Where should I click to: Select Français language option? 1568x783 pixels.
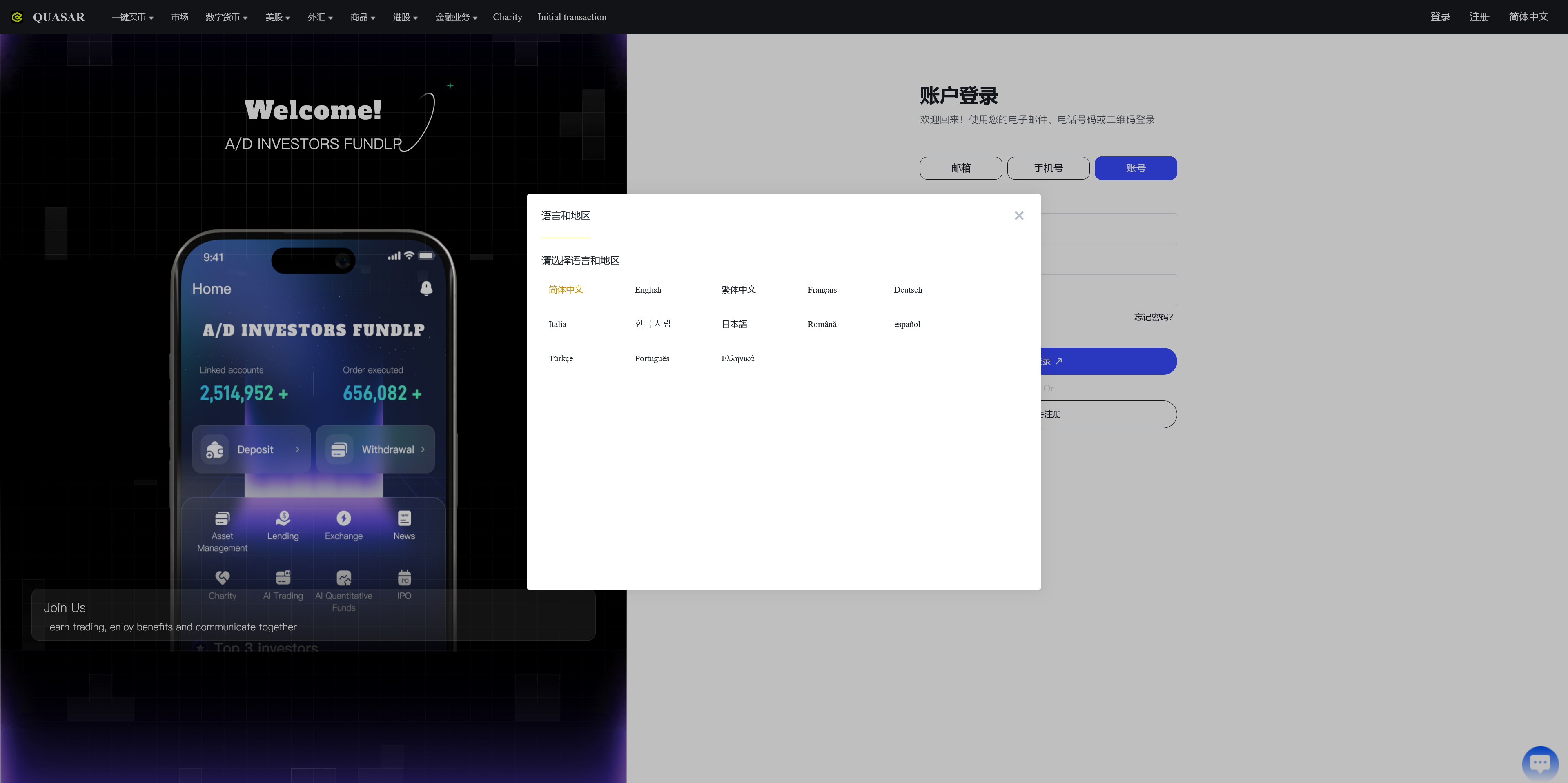pos(822,289)
